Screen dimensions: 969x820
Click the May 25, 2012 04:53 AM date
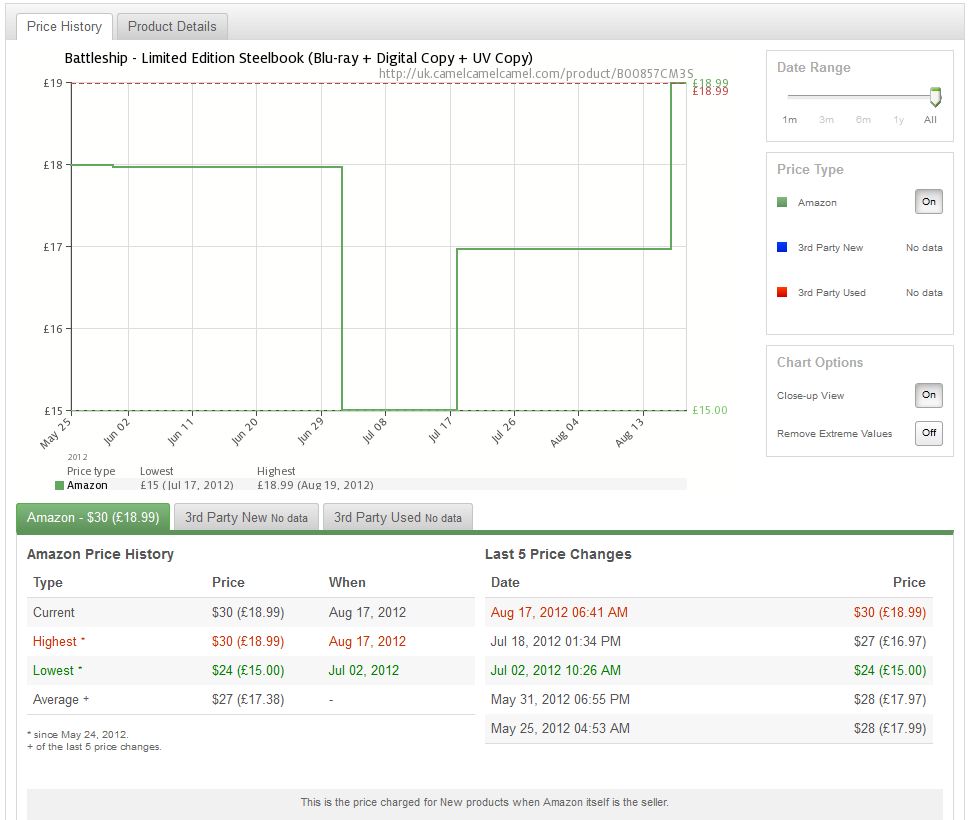pyautogui.click(x=560, y=729)
